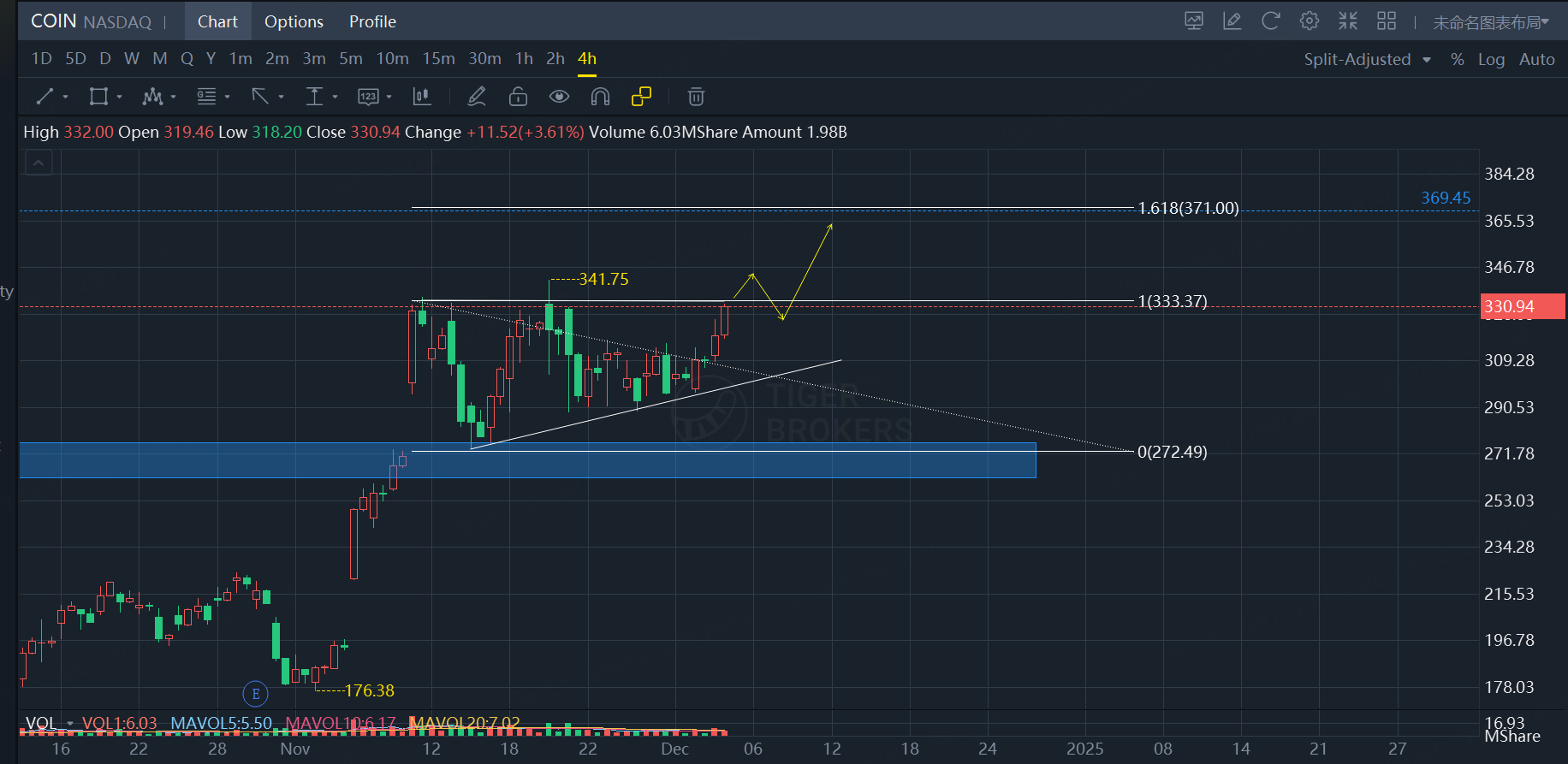Select the 30m timeframe

click(484, 59)
